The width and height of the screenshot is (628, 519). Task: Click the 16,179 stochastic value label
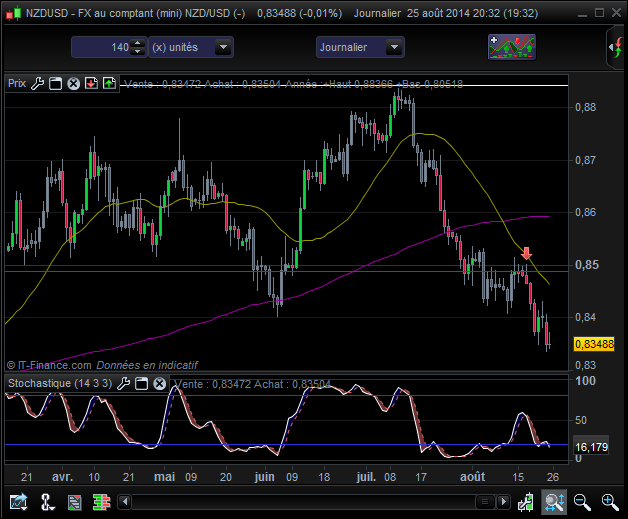coord(591,447)
